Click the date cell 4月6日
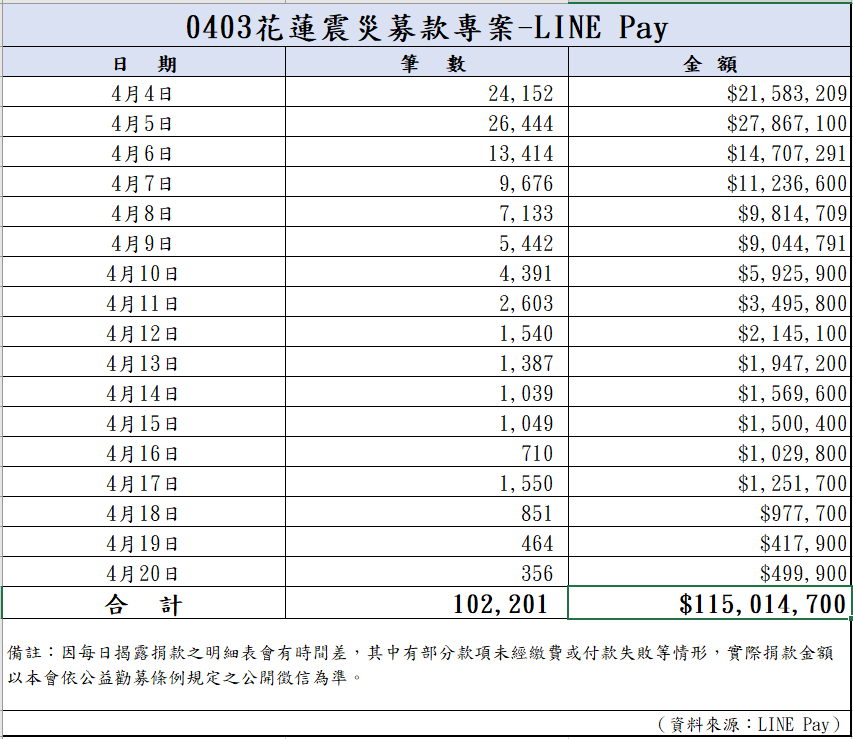The height and width of the screenshot is (739, 853). (x=144, y=152)
